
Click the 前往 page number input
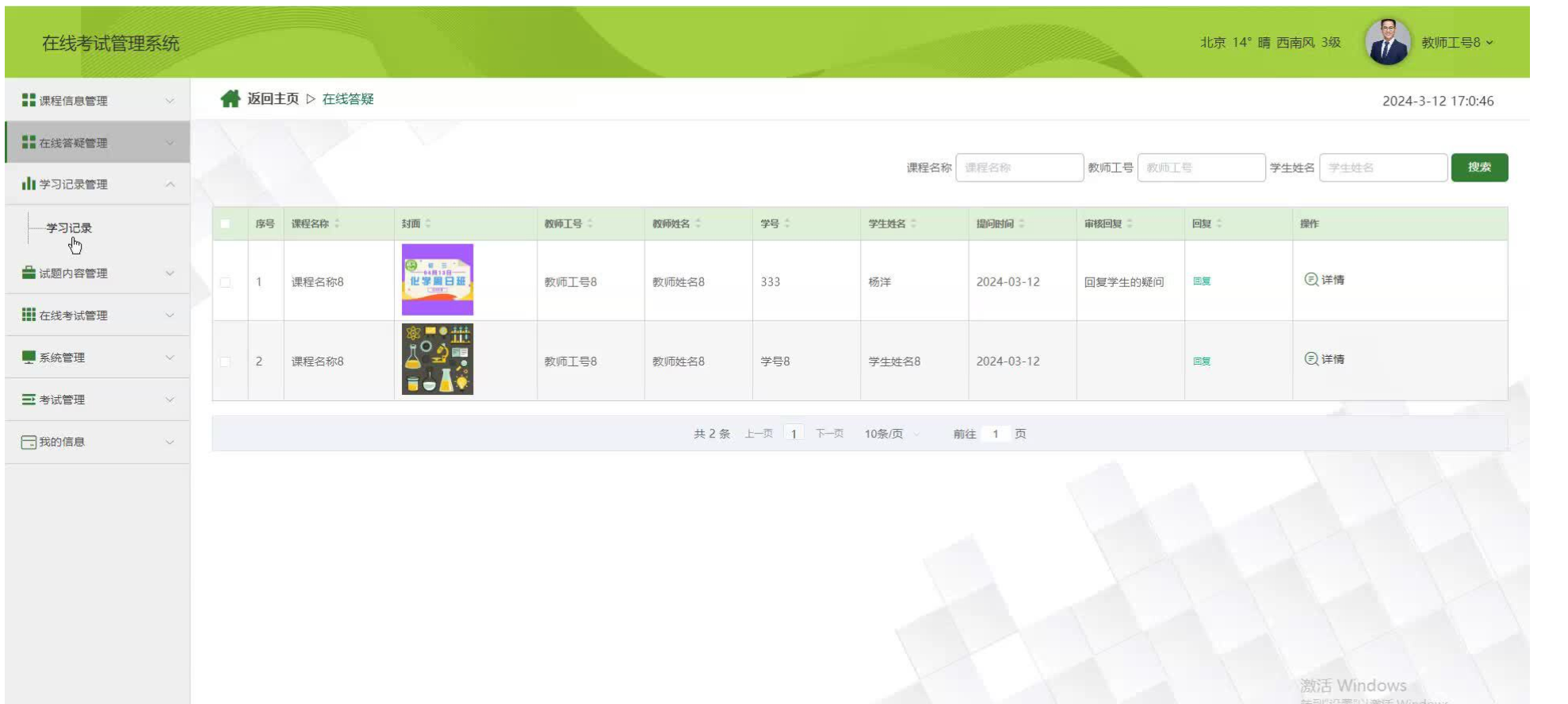pos(995,434)
